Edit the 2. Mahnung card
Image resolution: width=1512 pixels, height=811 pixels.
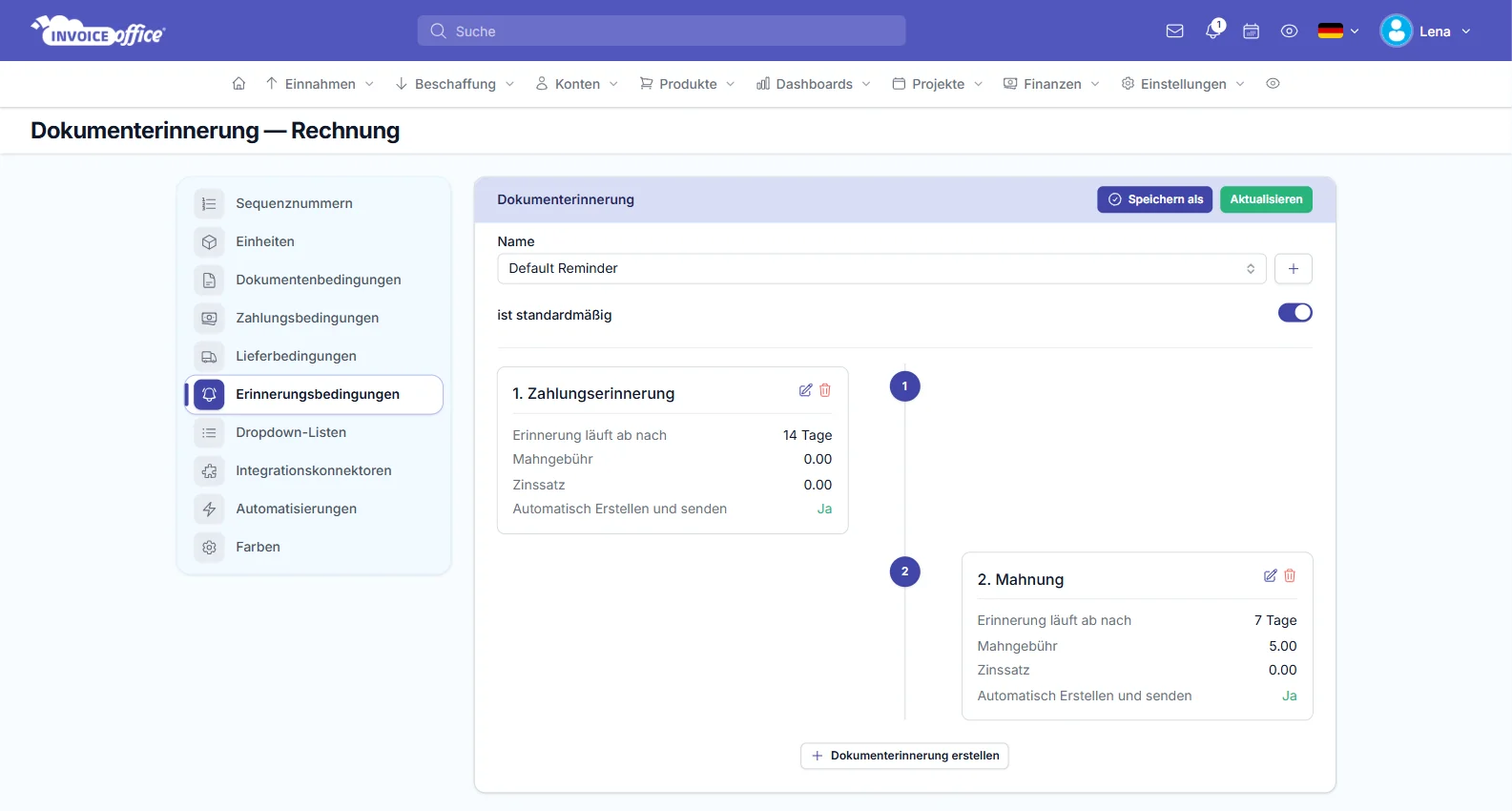(x=1270, y=575)
